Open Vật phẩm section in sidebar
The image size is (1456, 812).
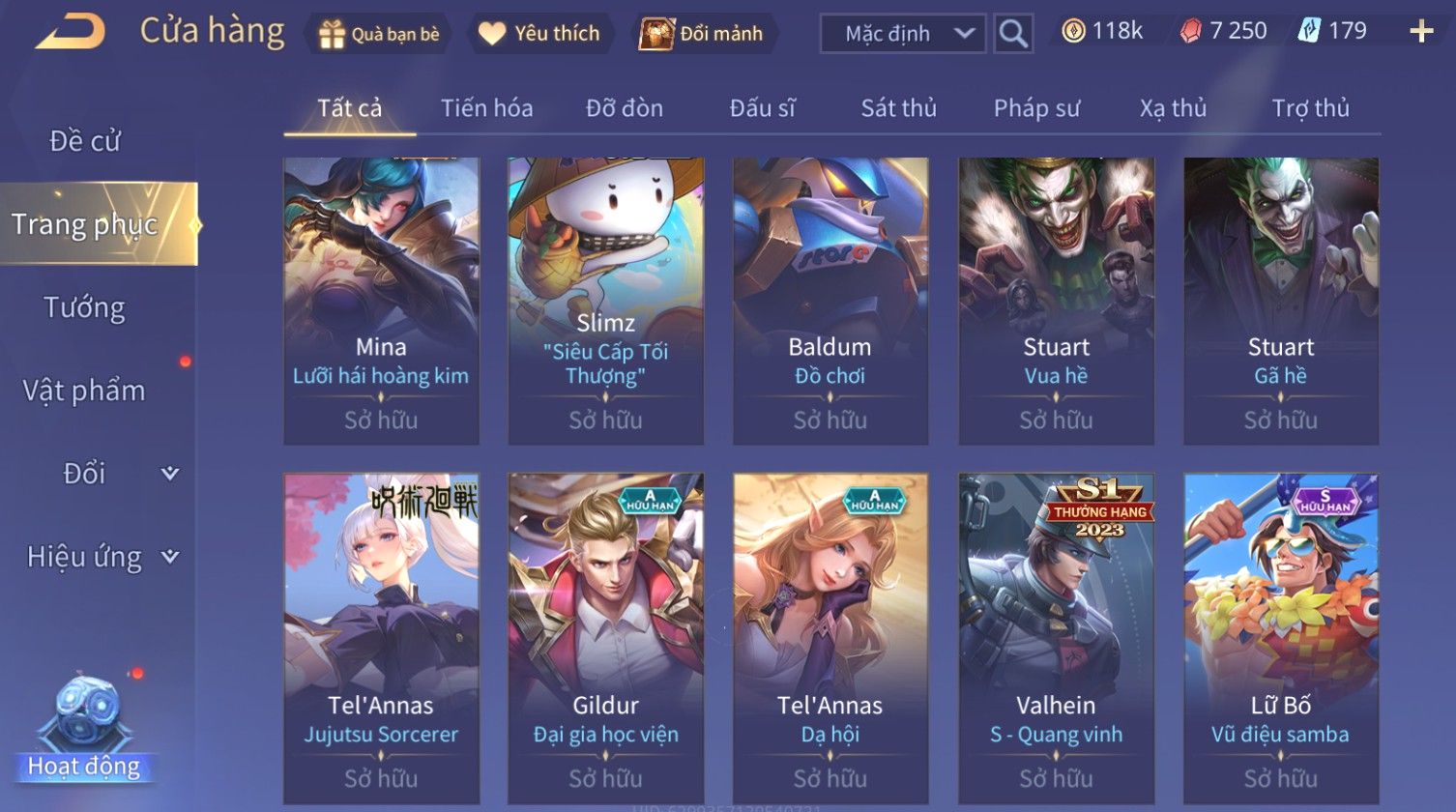84,391
